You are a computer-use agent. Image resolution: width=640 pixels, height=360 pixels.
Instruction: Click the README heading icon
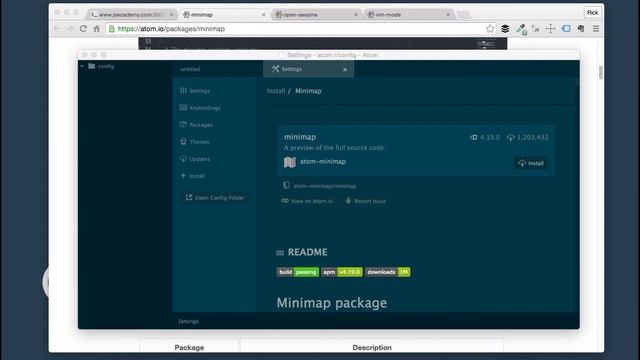(280, 253)
